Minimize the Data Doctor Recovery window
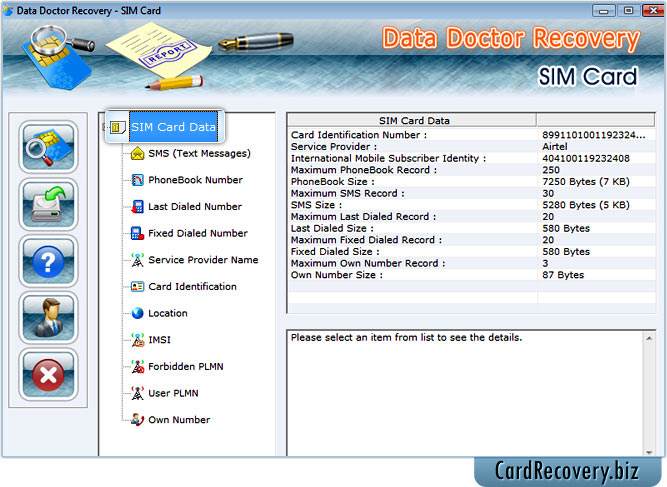This screenshot has height=487, width=667. pyautogui.click(x=603, y=11)
